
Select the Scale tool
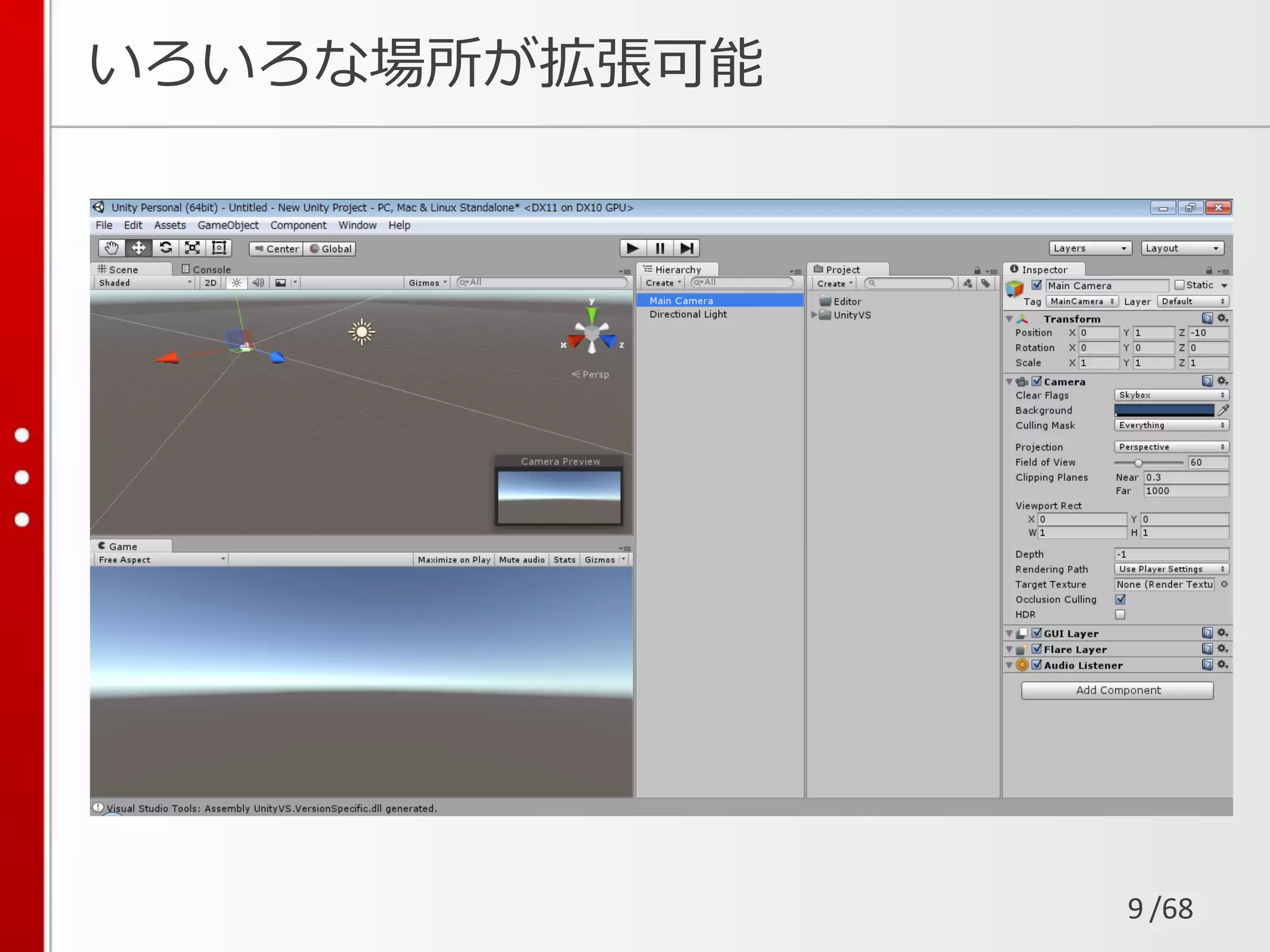point(192,249)
